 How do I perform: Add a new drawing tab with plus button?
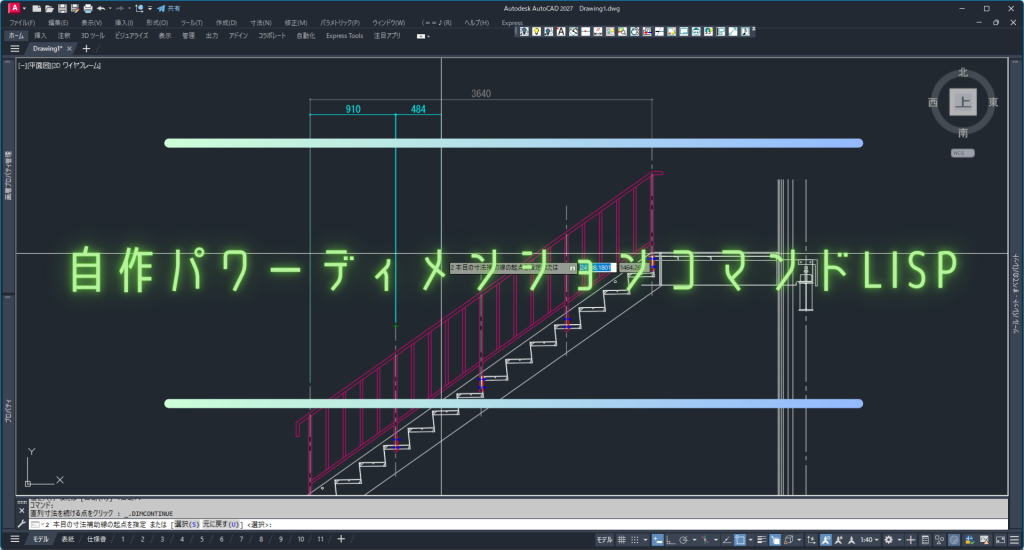click(x=86, y=48)
